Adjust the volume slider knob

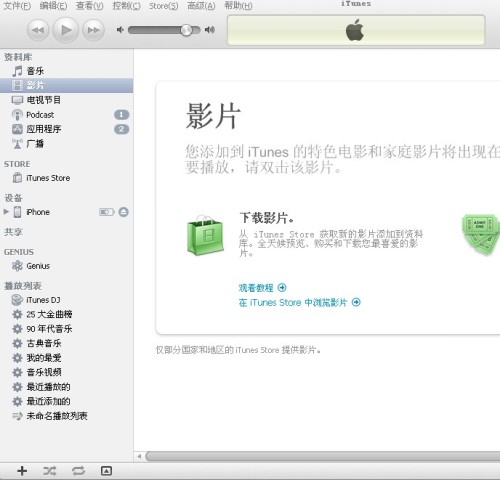tap(186, 30)
